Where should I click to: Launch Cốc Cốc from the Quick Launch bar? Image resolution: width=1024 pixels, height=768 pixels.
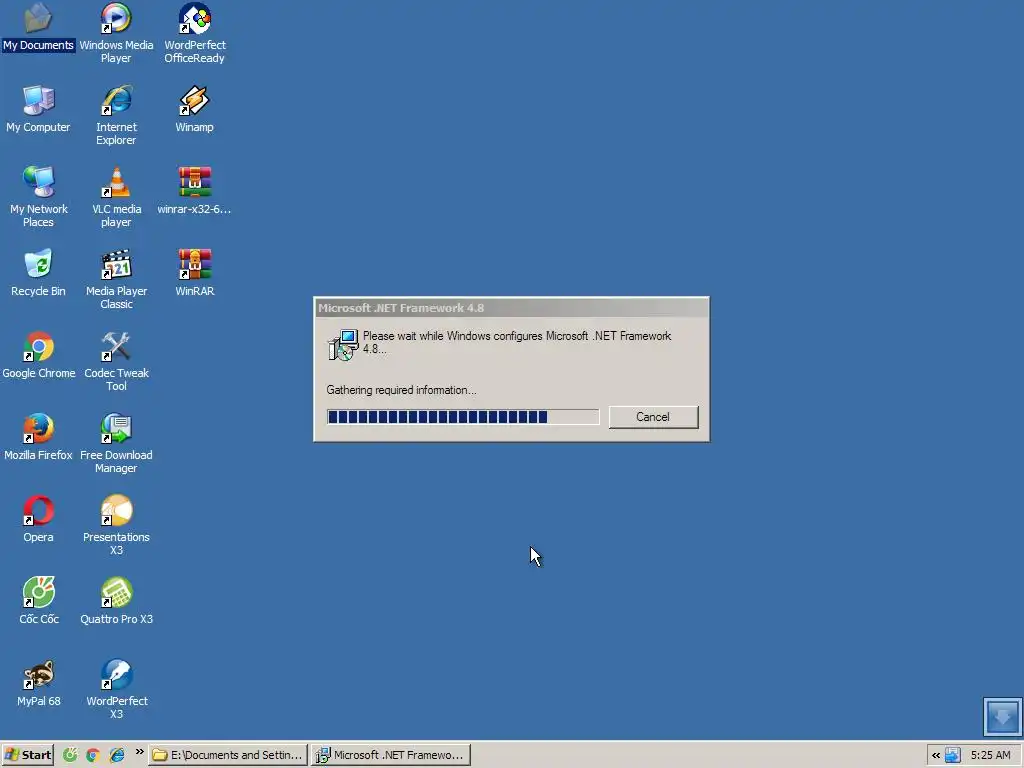coord(70,755)
